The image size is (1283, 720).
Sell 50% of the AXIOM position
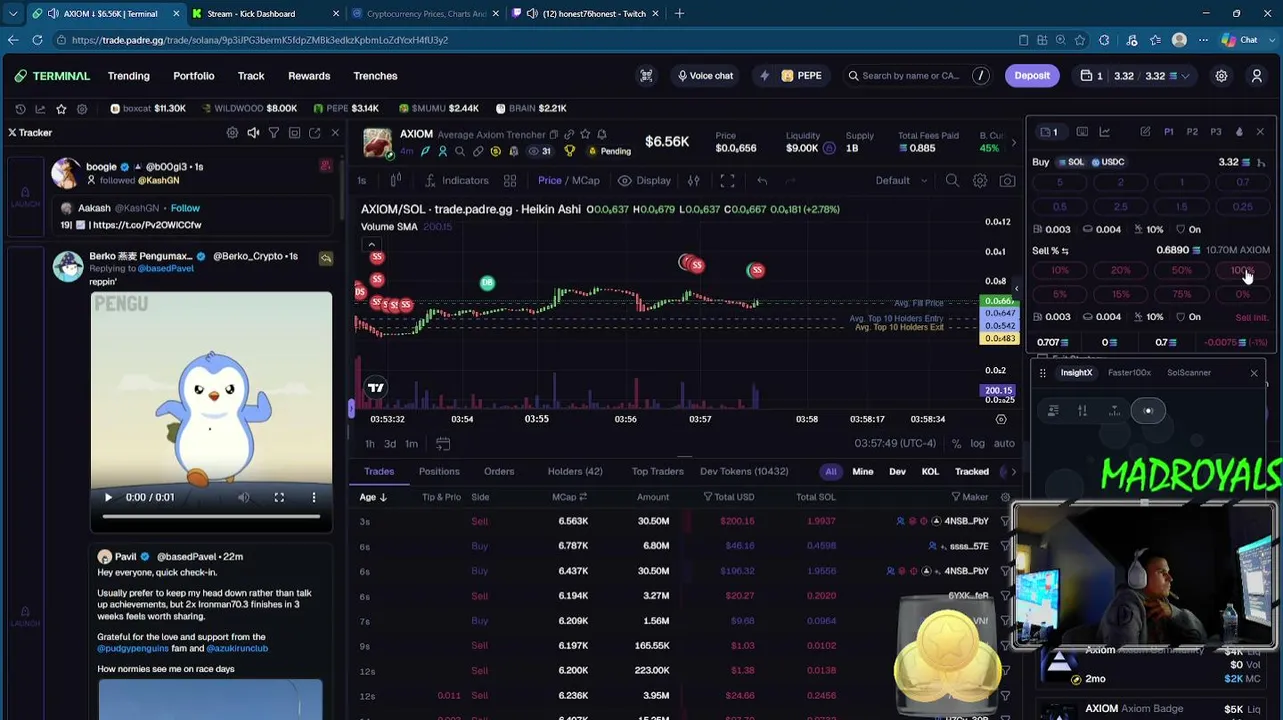click(1181, 271)
